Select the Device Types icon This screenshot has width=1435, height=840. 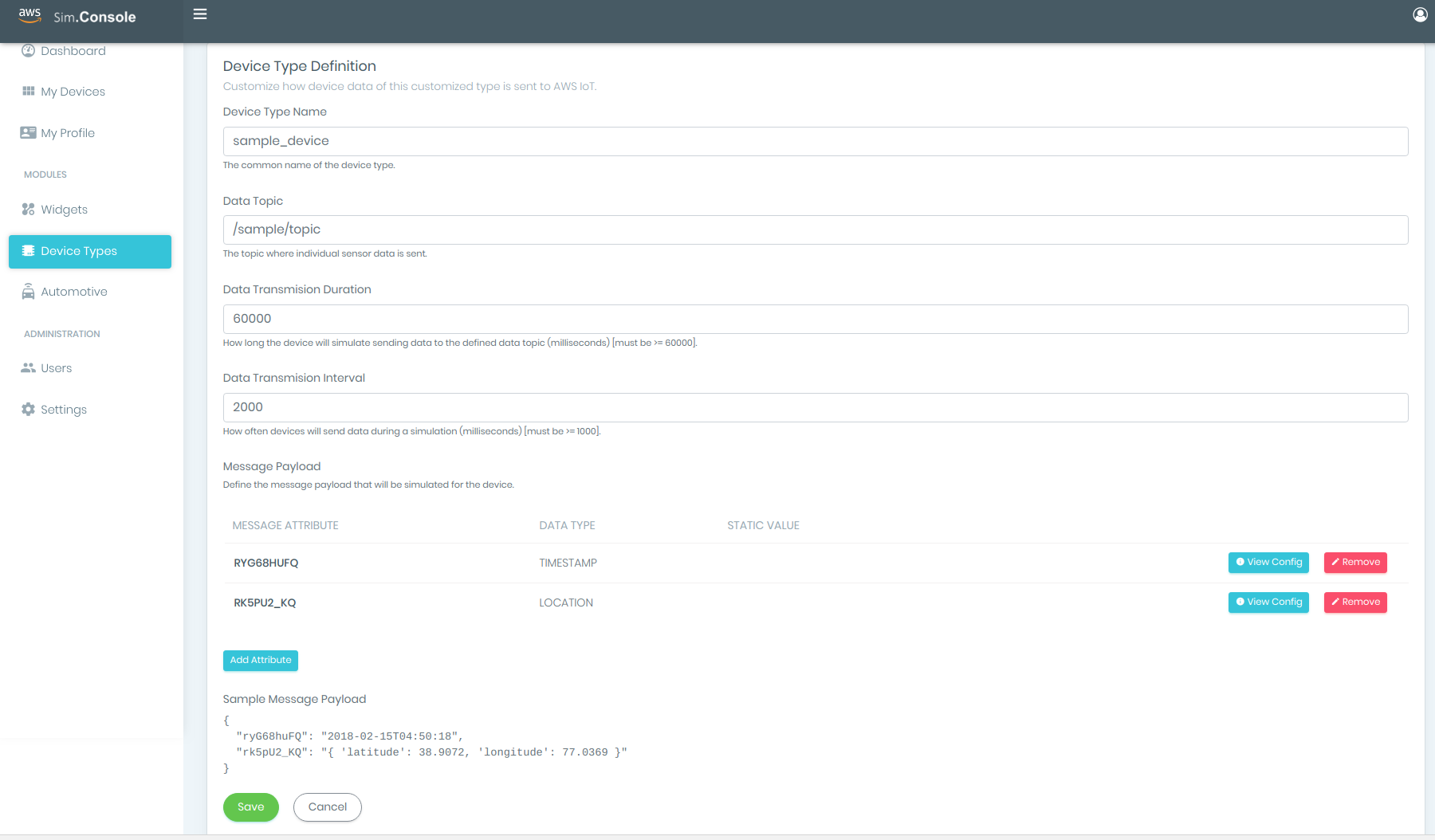(x=28, y=251)
